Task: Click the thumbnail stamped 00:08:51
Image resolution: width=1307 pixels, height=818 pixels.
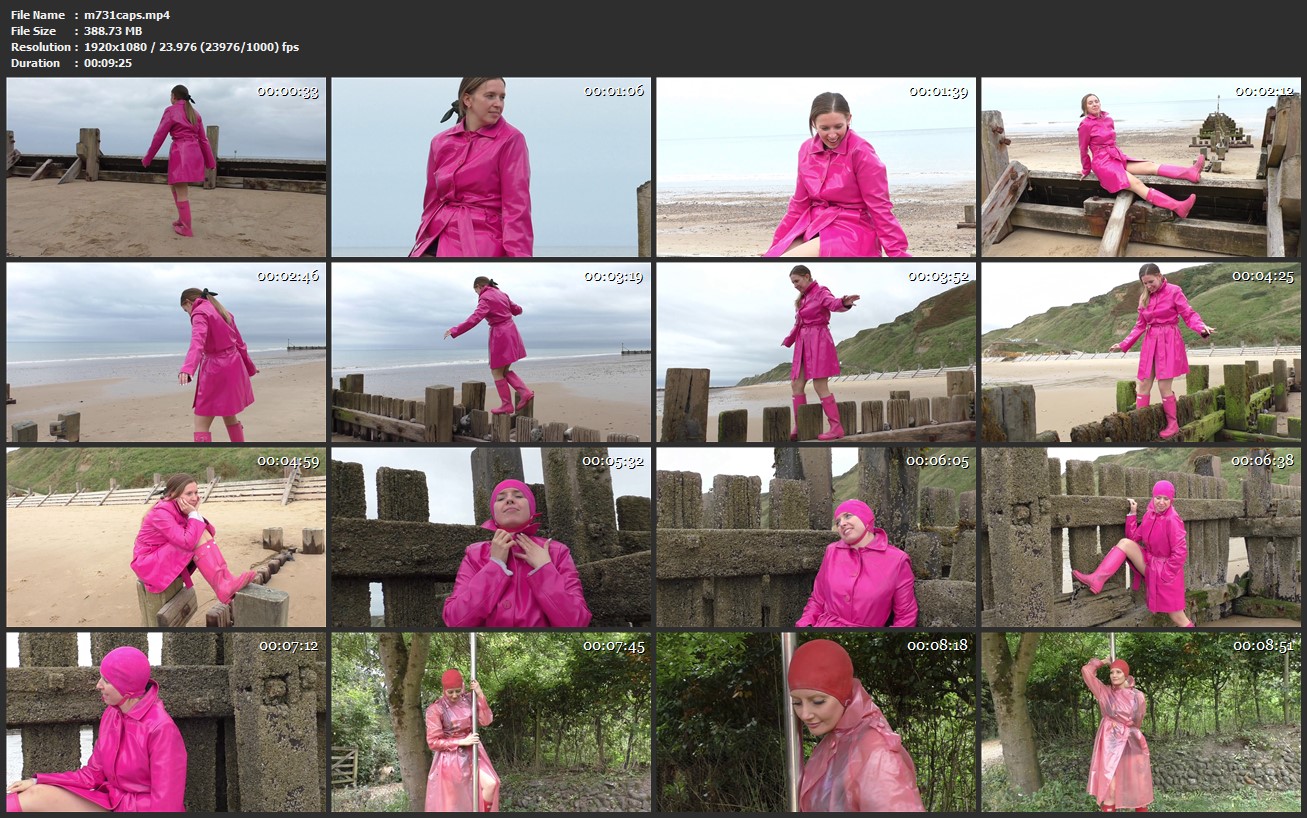Action: click(1141, 722)
